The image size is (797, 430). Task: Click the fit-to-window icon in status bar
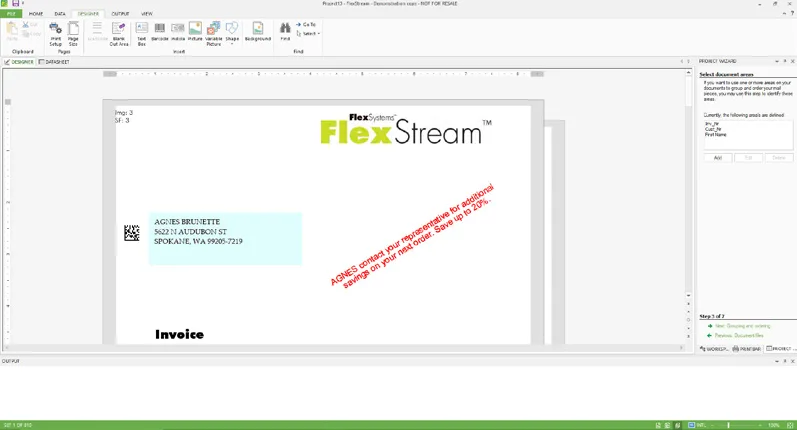pos(790,425)
